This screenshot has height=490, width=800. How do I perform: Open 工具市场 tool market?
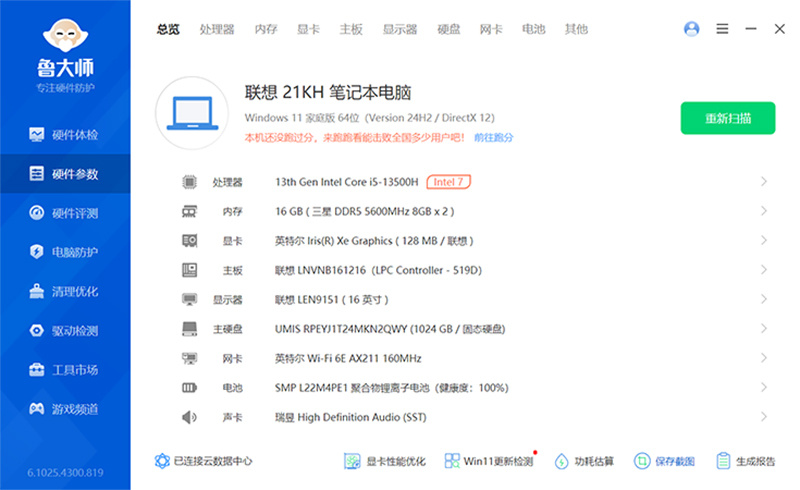(x=65, y=370)
